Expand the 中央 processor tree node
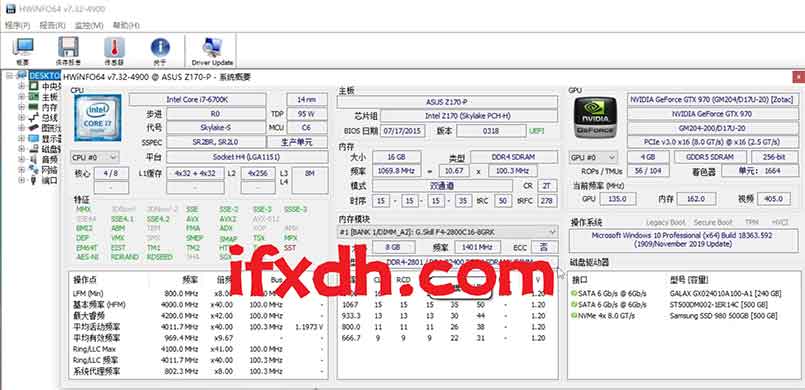This screenshot has height=390, width=805. pyautogui.click(x=22, y=86)
